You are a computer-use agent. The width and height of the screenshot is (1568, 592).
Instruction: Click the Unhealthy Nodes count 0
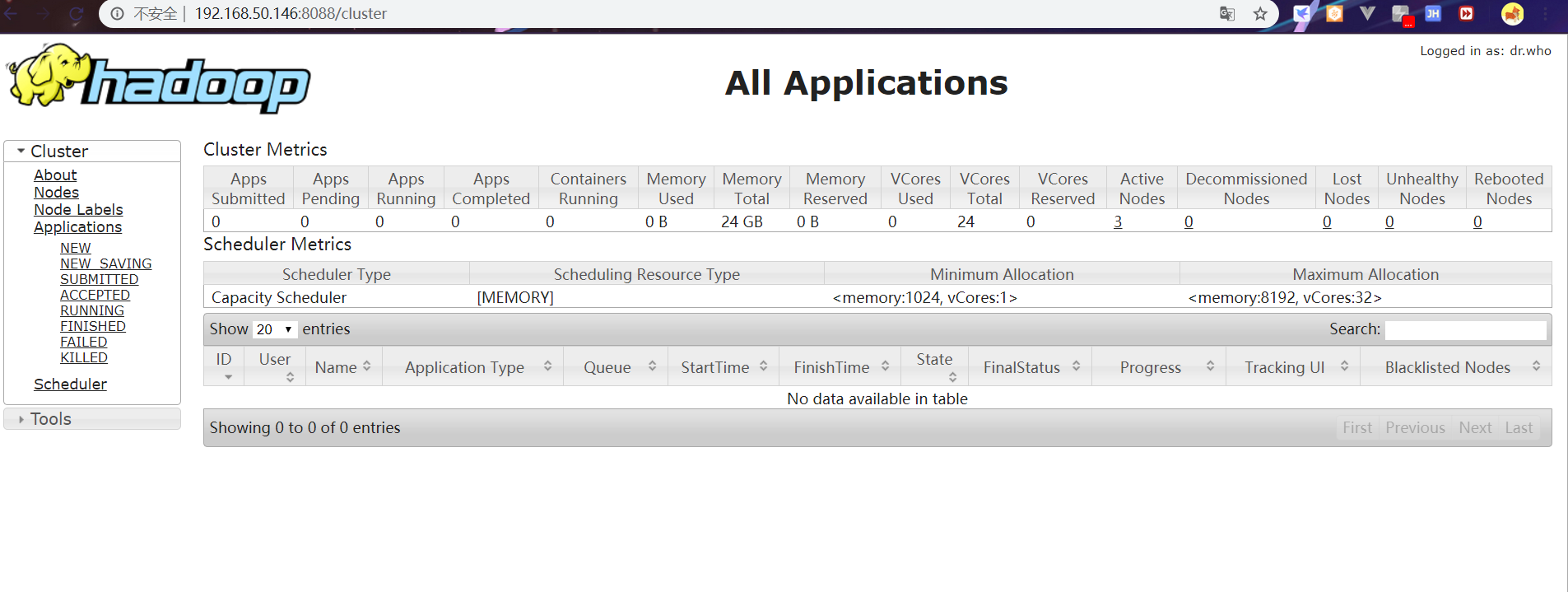pos(1389,221)
